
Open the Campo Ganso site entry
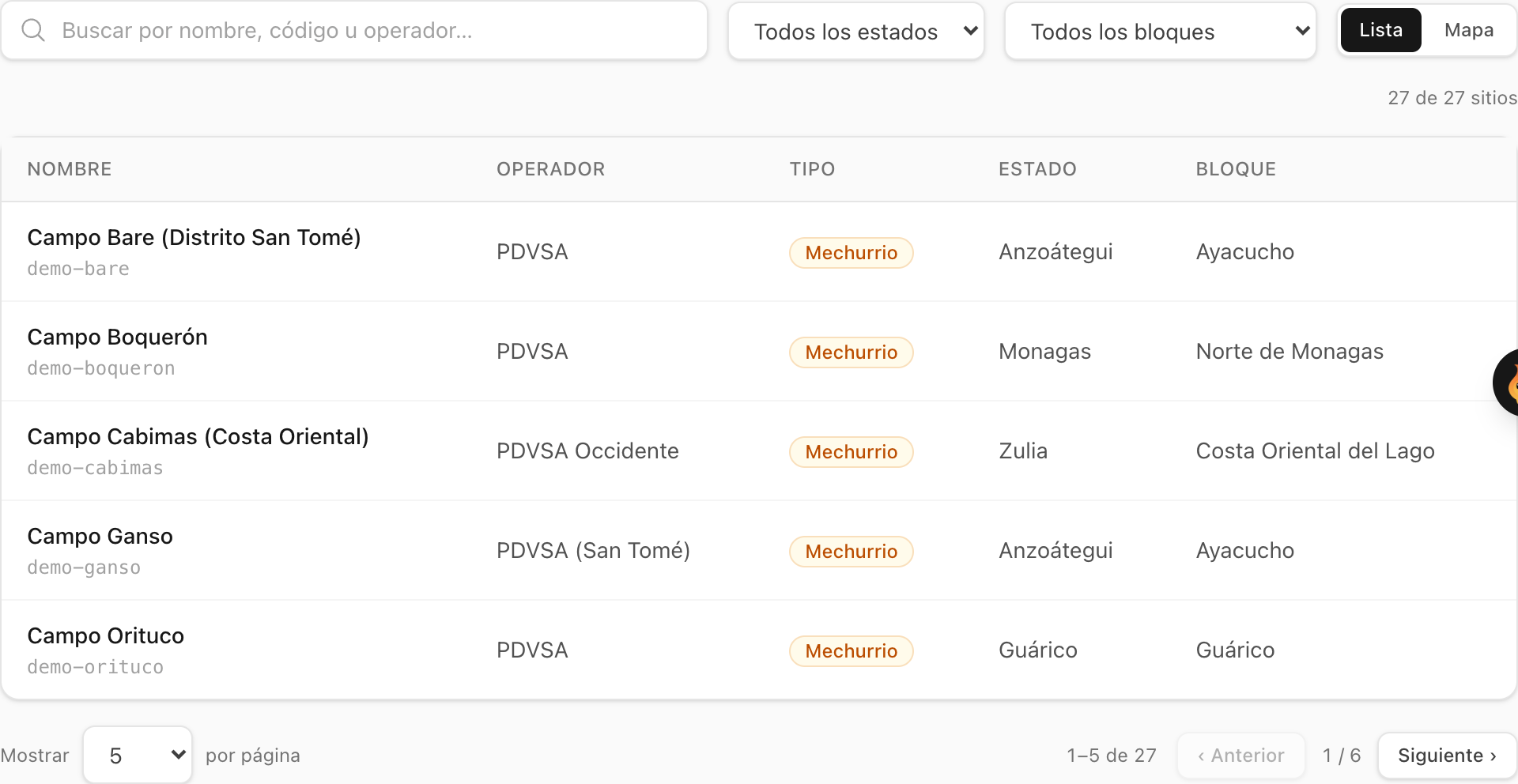(x=759, y=550)
